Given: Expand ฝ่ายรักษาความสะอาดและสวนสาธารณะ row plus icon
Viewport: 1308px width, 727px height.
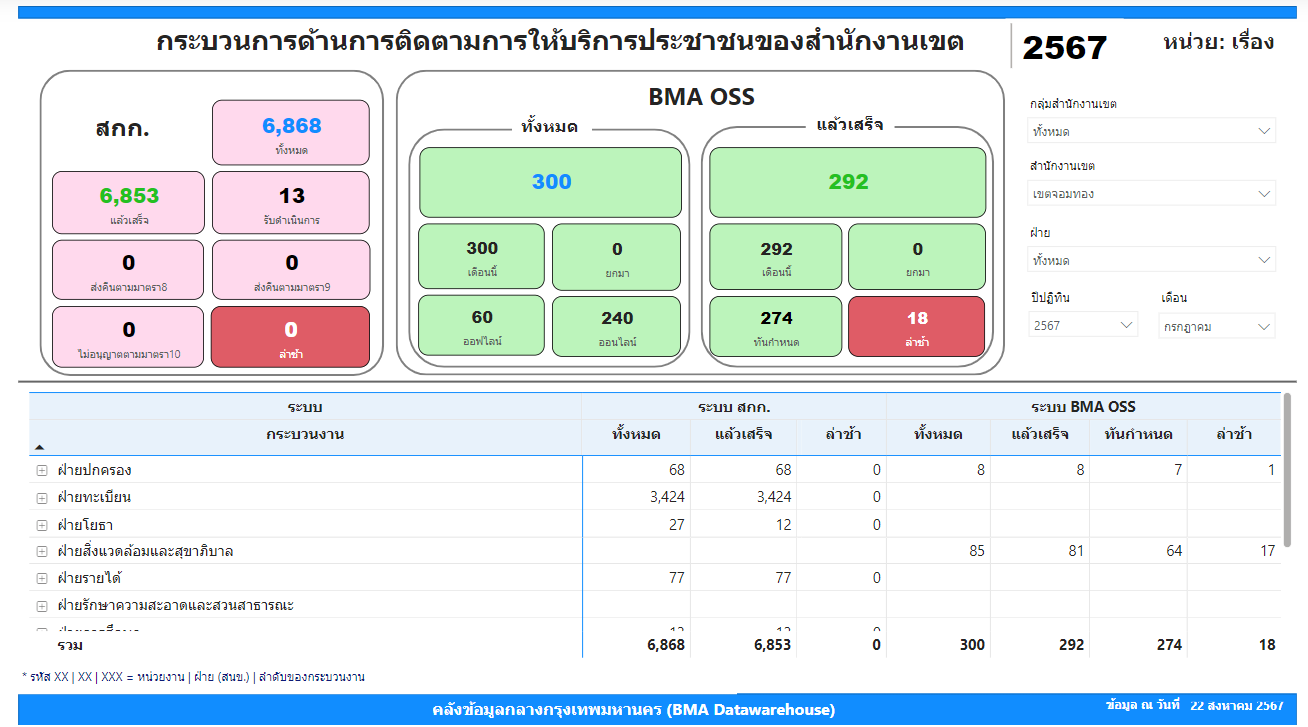Looking at the screenshot, I should (42, 606).
